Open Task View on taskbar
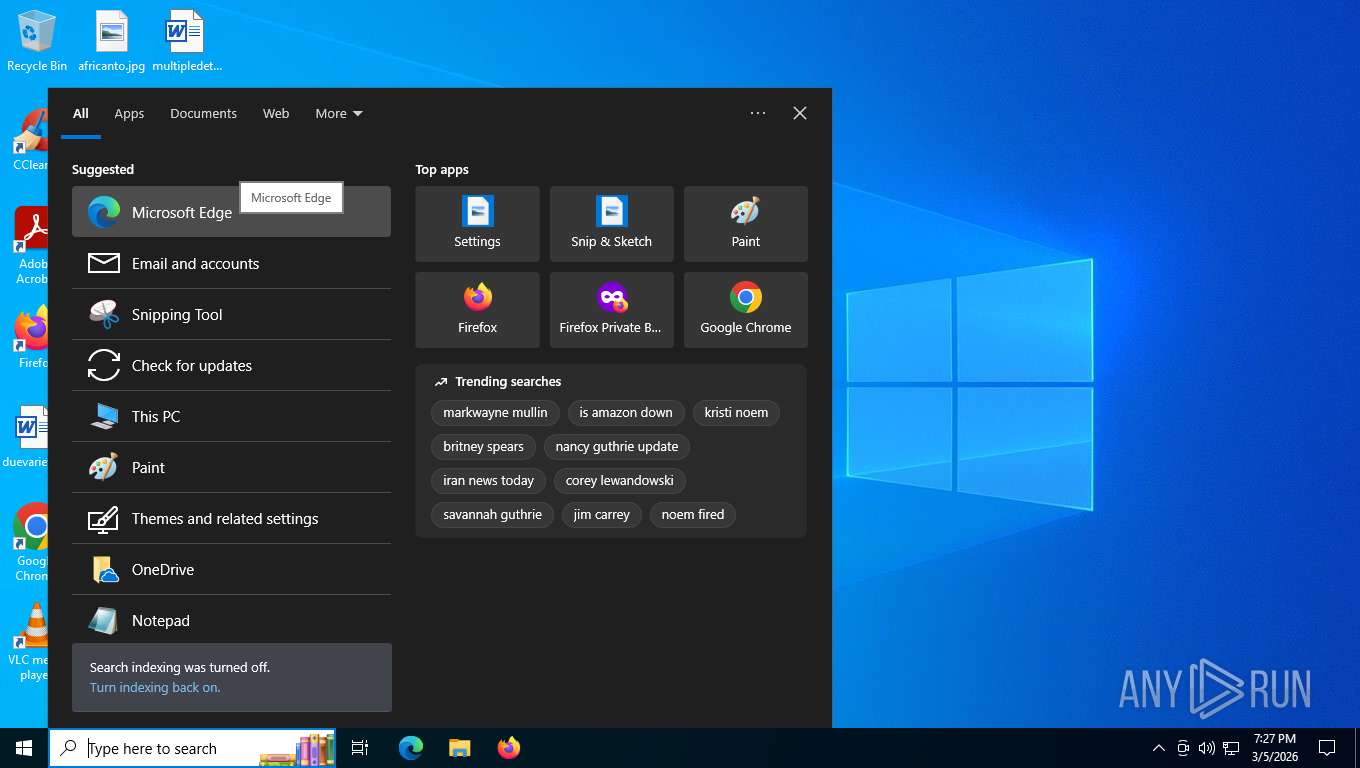 coord(360,748)
